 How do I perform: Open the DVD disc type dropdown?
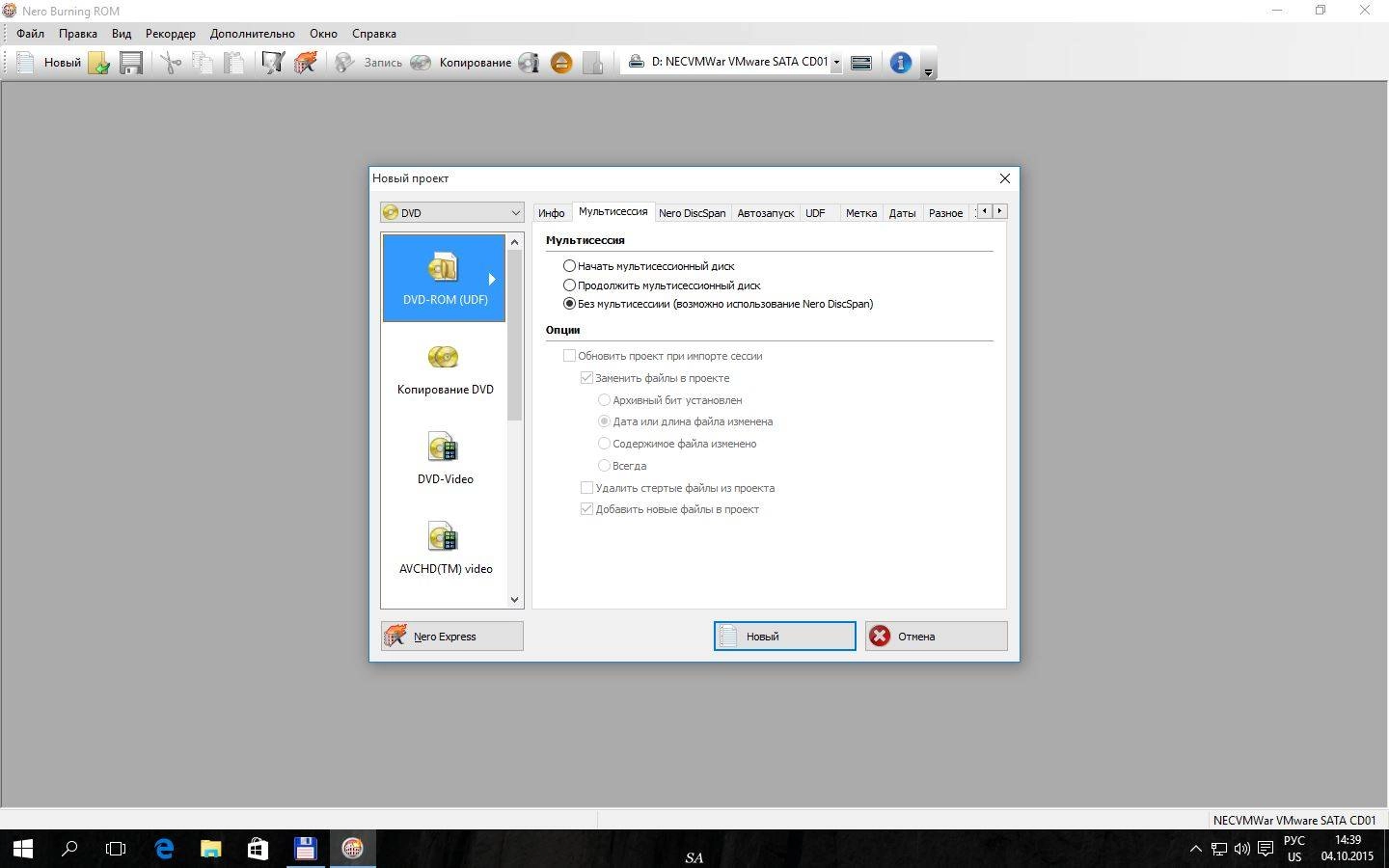(451, 212)
